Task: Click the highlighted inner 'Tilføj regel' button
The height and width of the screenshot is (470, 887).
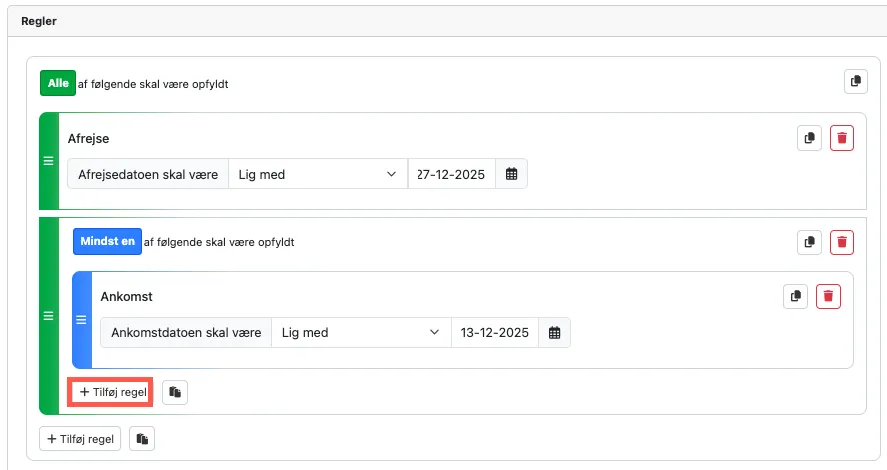Action: (110, 393)
